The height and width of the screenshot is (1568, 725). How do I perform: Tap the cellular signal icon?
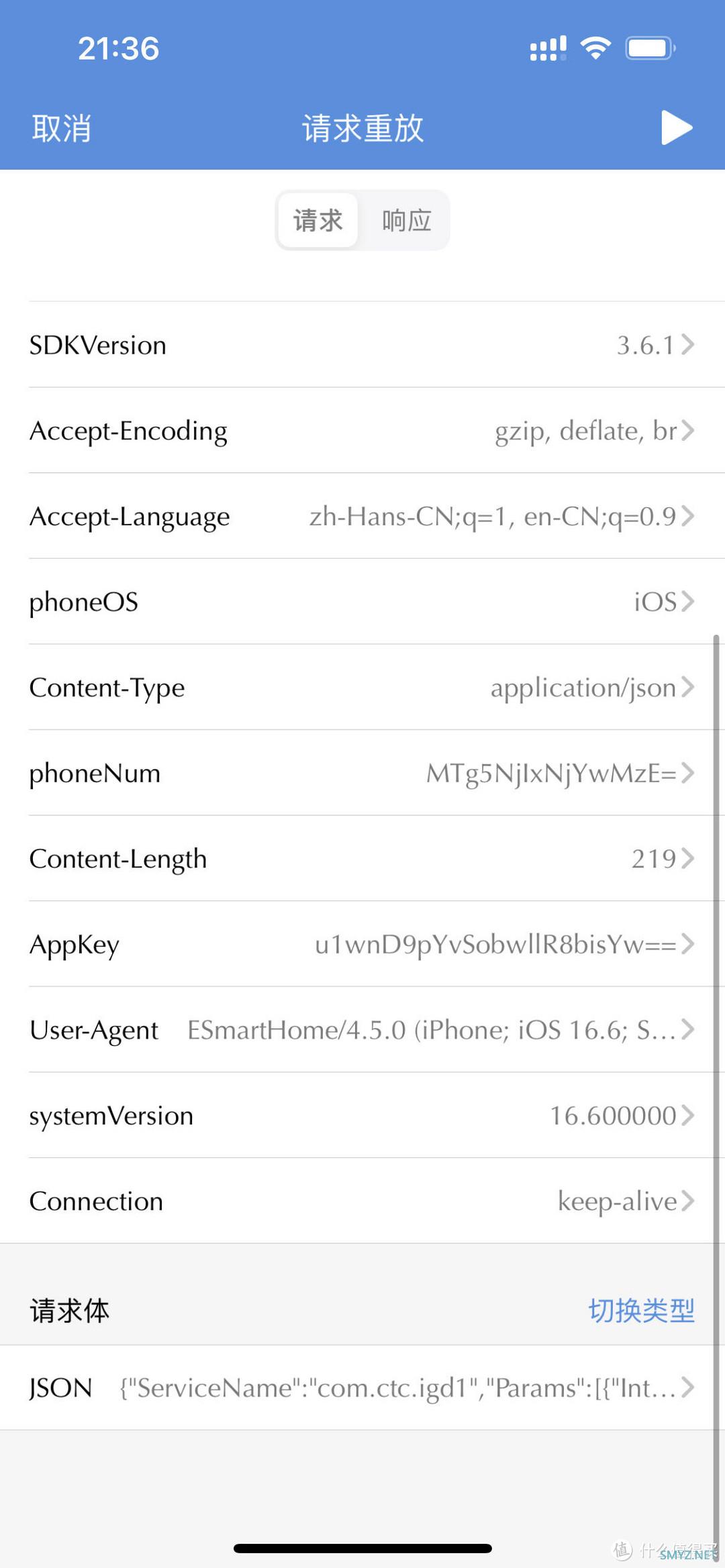(548, 48)
